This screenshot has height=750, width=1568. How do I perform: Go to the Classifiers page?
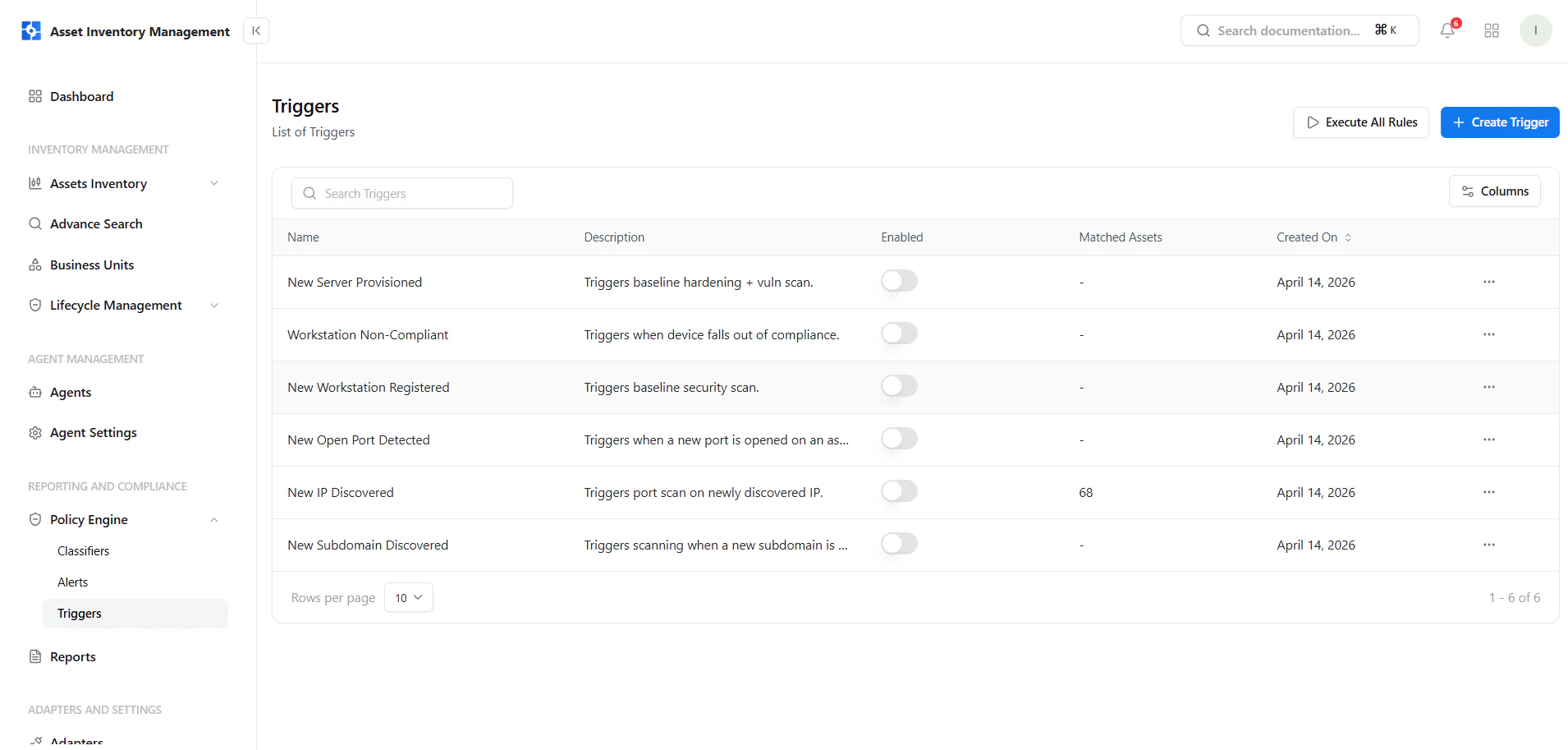pyautogui.click(x=83, y=551)
